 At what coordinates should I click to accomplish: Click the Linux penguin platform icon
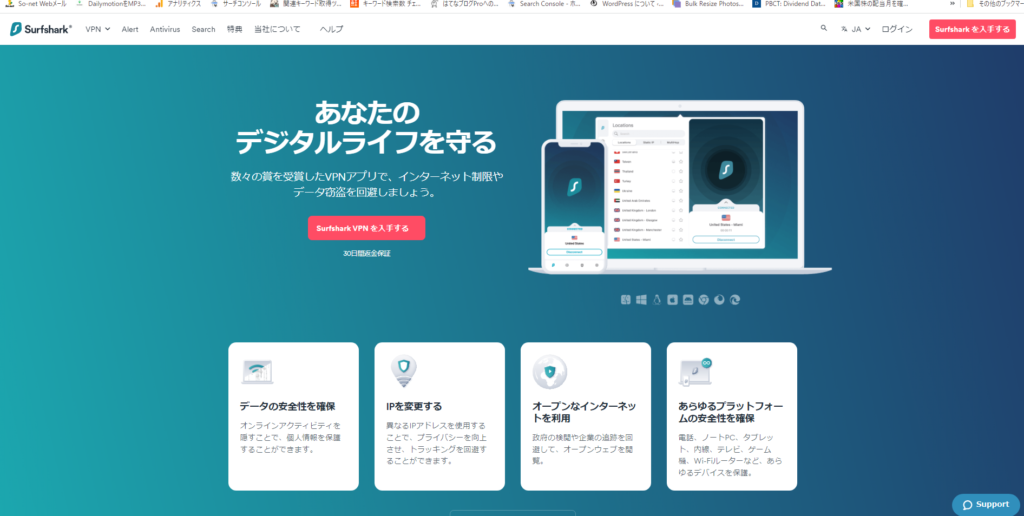coord(657,300)
